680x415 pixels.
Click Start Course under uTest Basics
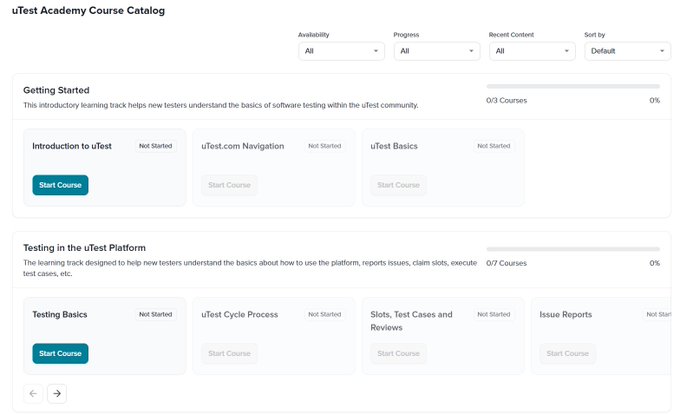399,185
